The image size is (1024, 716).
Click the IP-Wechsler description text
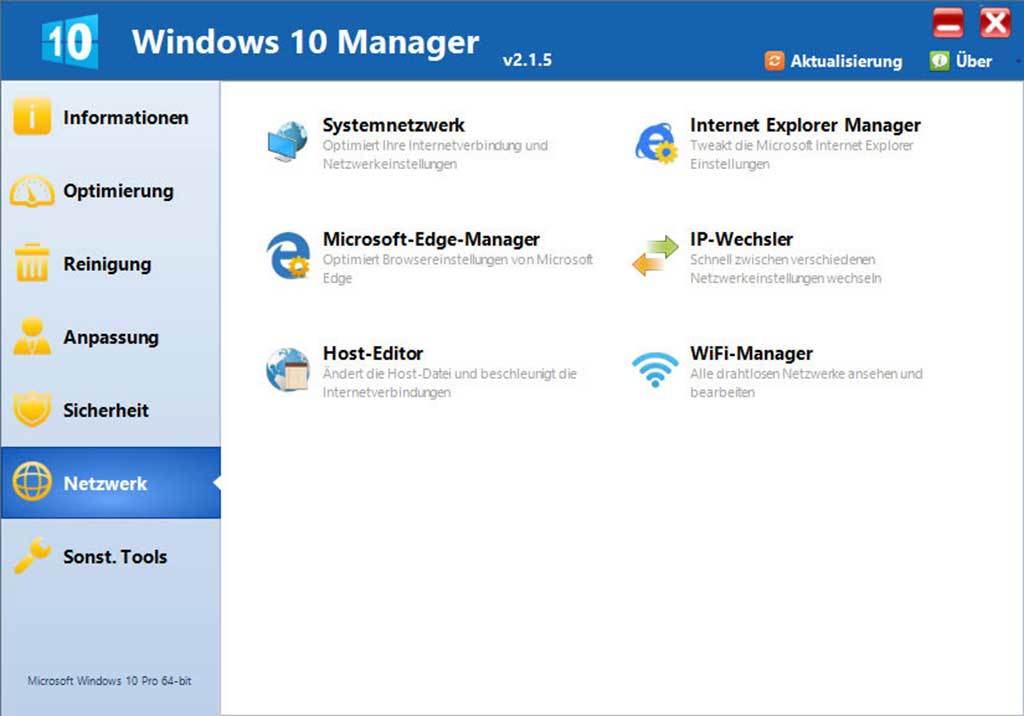pyautogui.click(x=786, y=268)
